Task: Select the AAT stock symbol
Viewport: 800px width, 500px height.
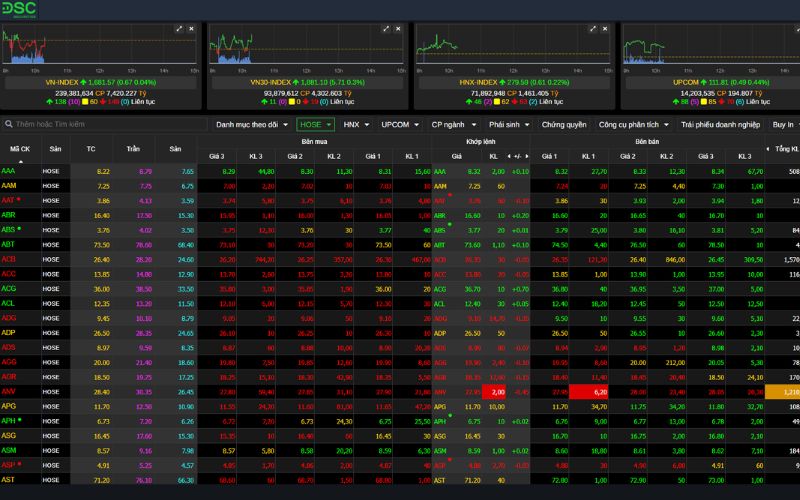Action: tap(8, 201)
